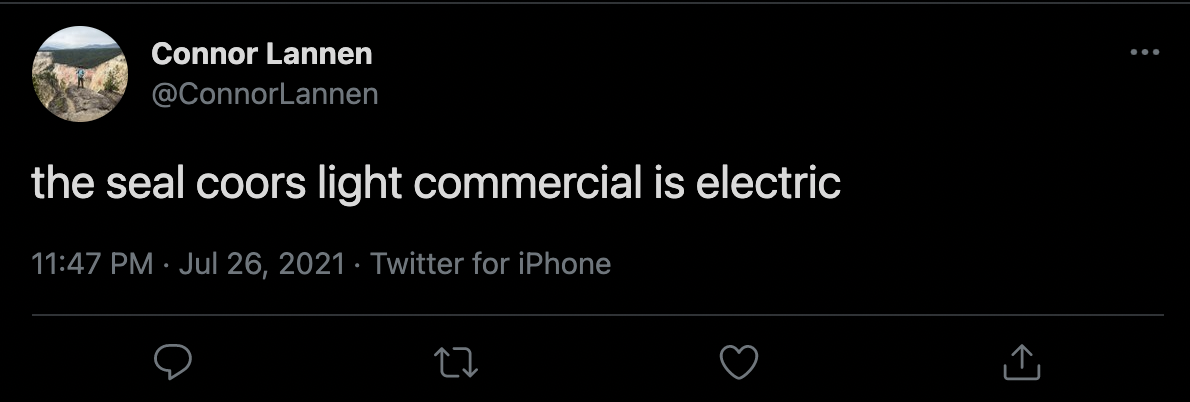Open the share tweet menu
This screenshot has width=1190, height=402.
pos(1022,363)
